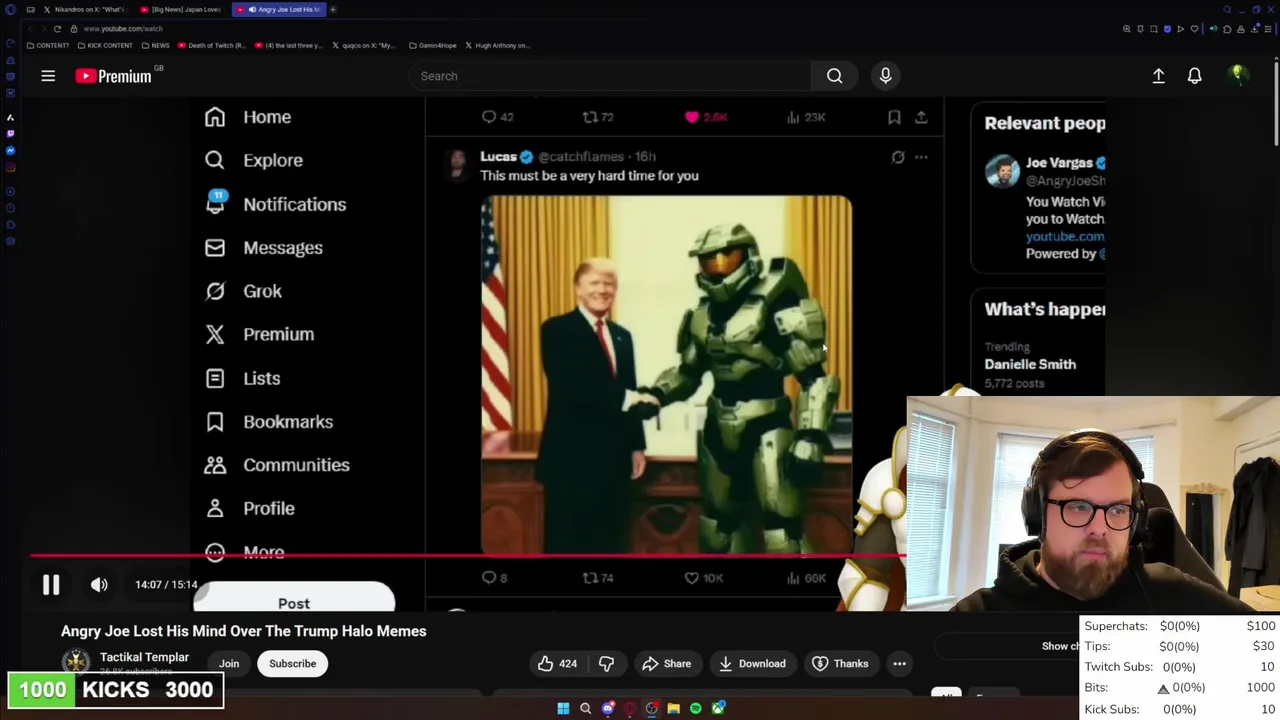Start voice search with the microphone icon

click(885, 76)
